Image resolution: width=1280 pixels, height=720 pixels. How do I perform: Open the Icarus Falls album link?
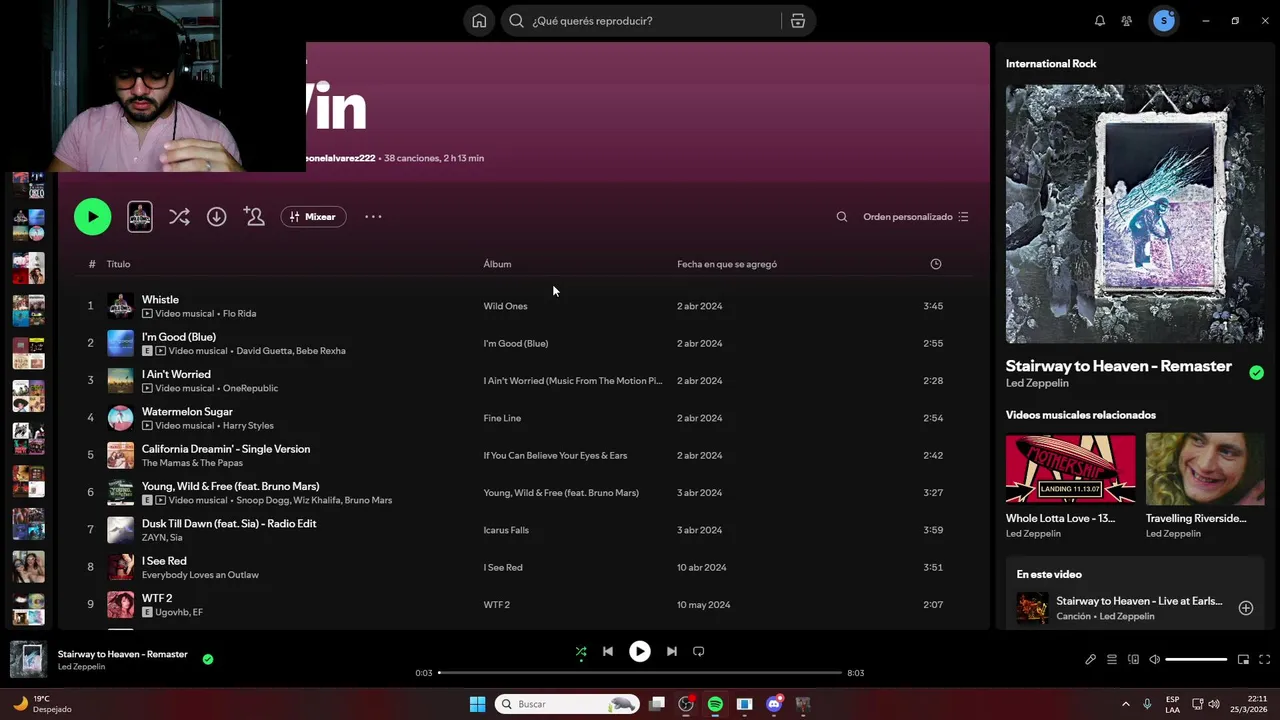(x=506, y=530)
